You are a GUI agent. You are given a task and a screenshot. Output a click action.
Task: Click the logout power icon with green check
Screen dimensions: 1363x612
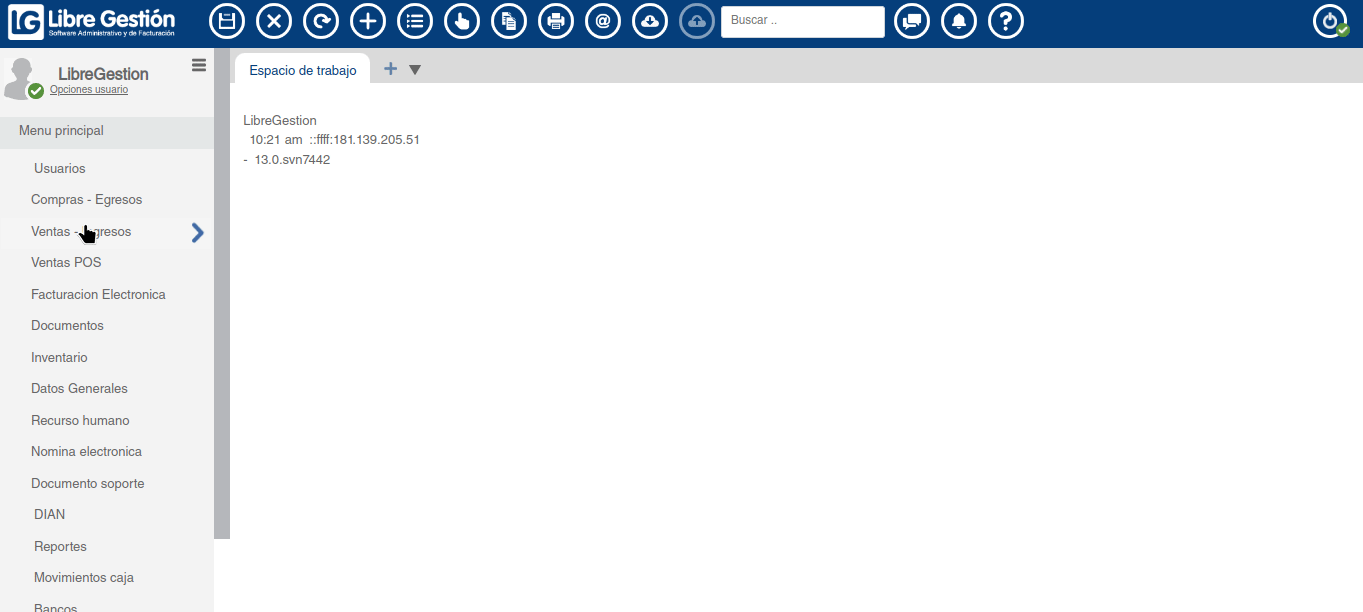(x=1329, y=20)
